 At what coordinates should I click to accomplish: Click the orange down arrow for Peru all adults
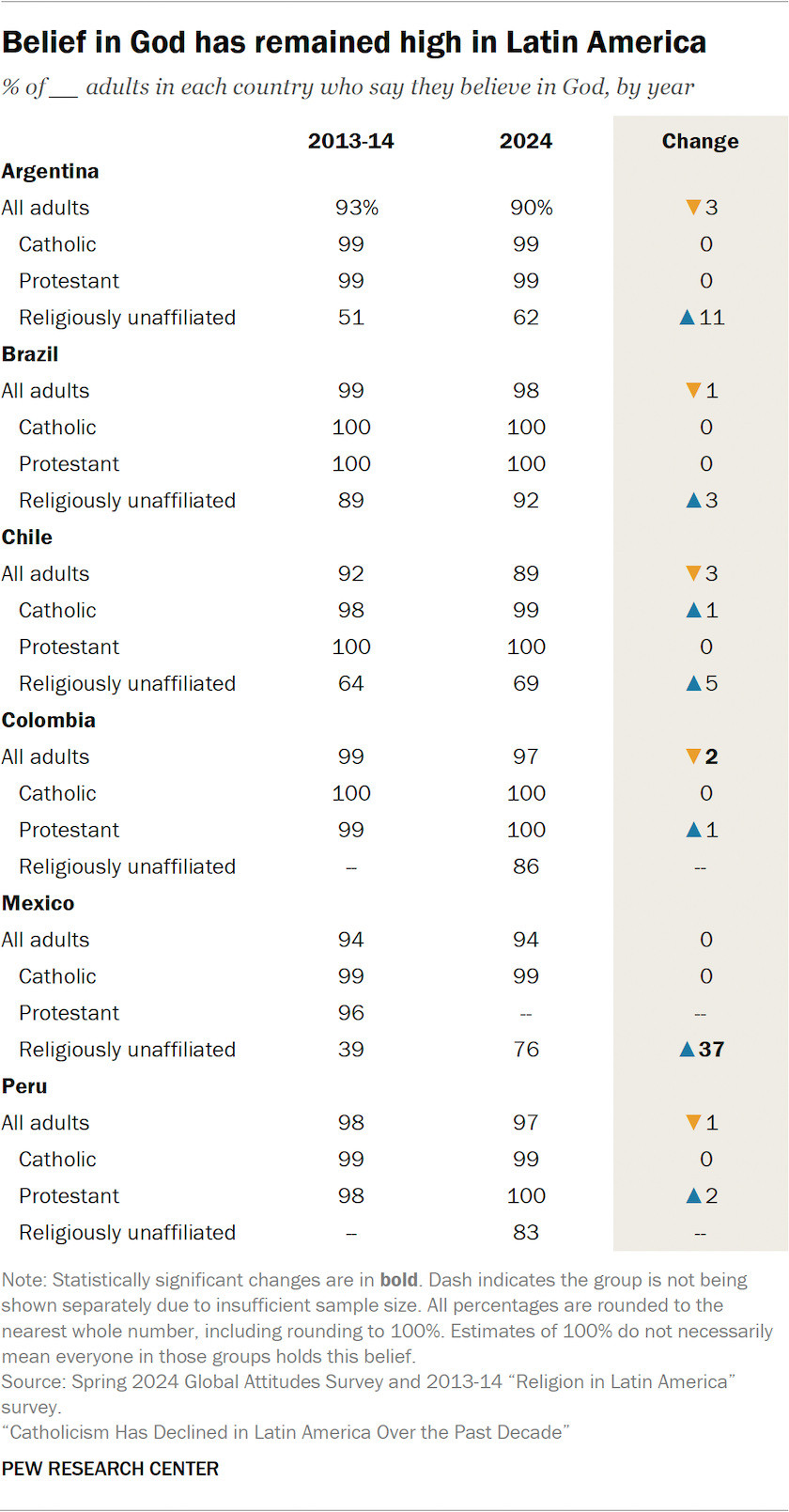693,1123
